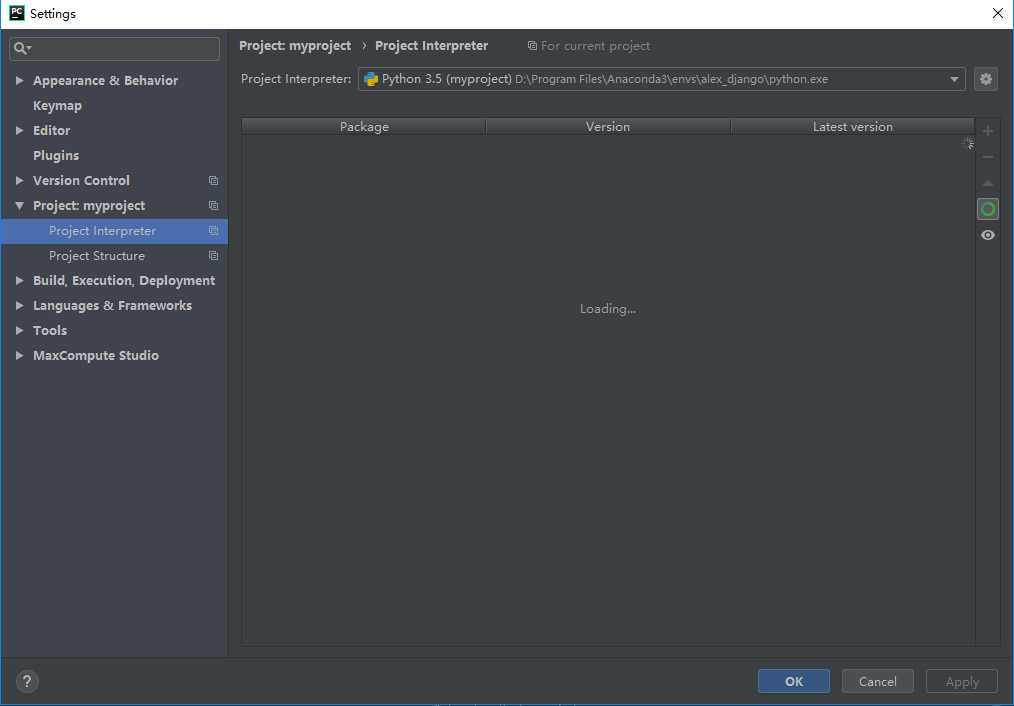Click the uninstall package minus icon
1014x706 pixels.
click(987, 157)
